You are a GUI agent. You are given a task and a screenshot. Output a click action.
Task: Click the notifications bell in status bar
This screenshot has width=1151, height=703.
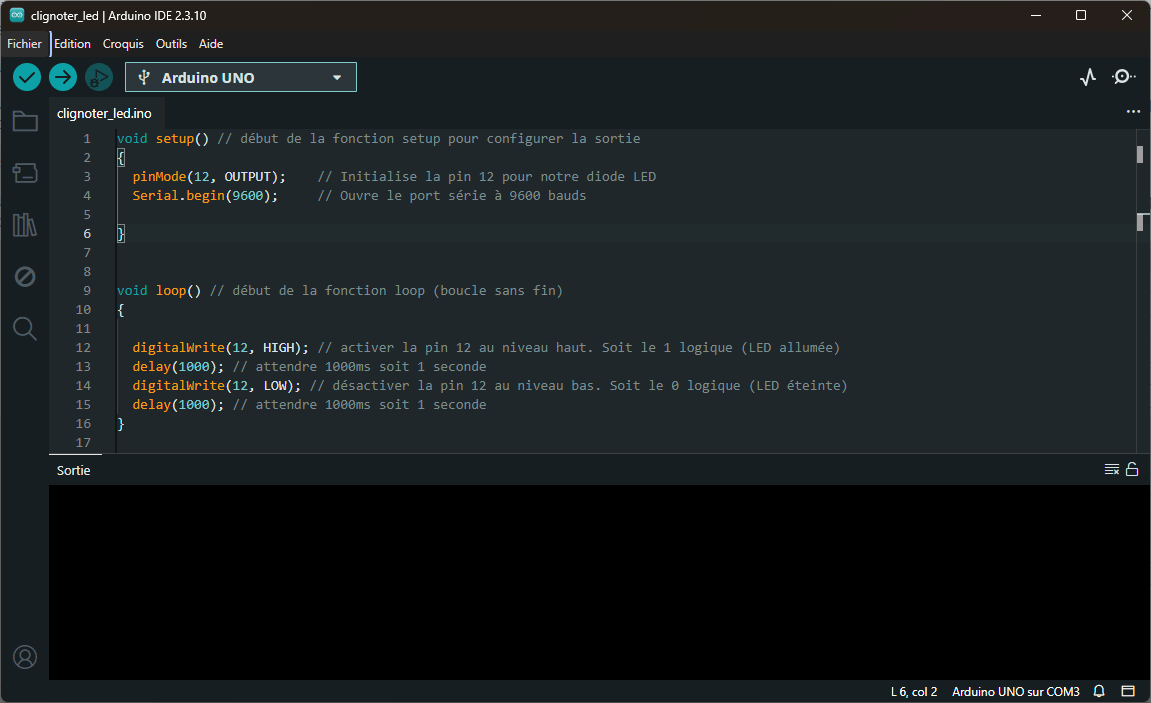point(1099,691)
